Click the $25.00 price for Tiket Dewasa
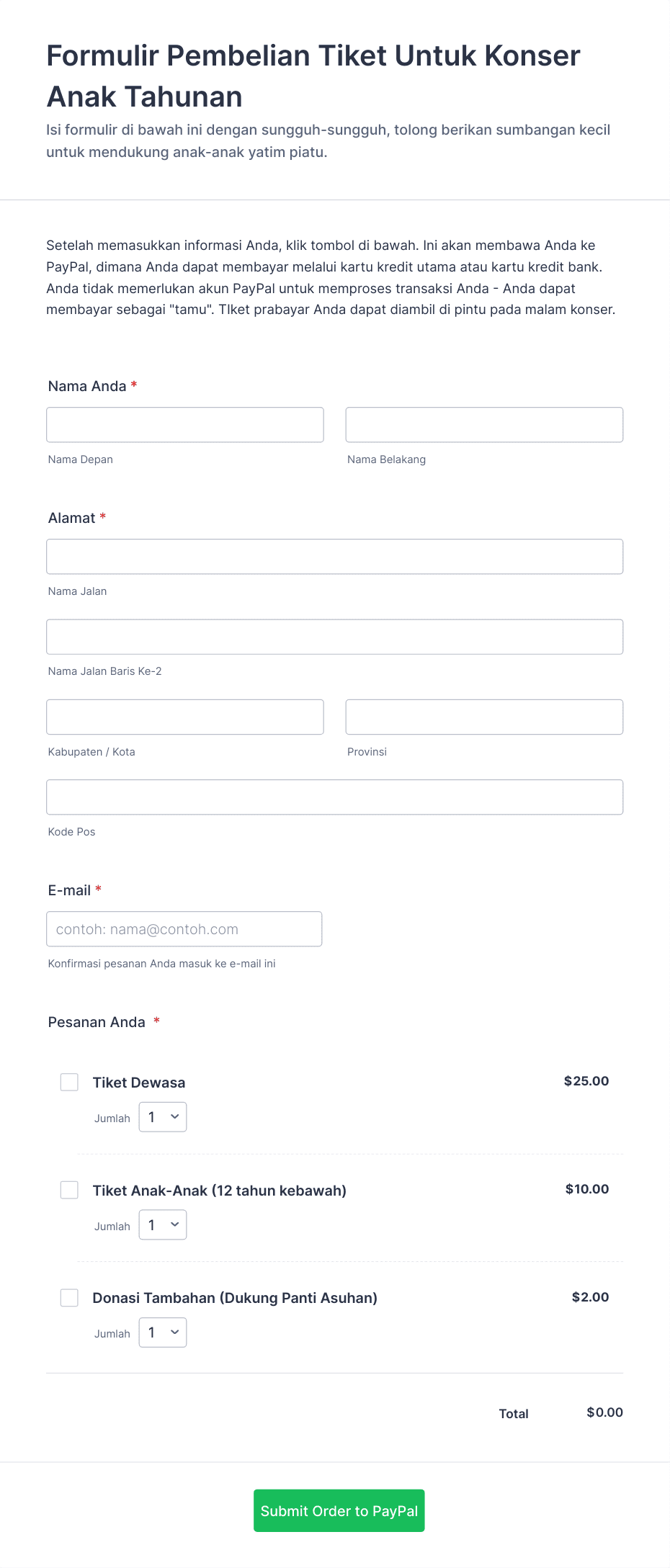Image resolution: width=670 pixels, height=1568 pixels. point(586,1081)
